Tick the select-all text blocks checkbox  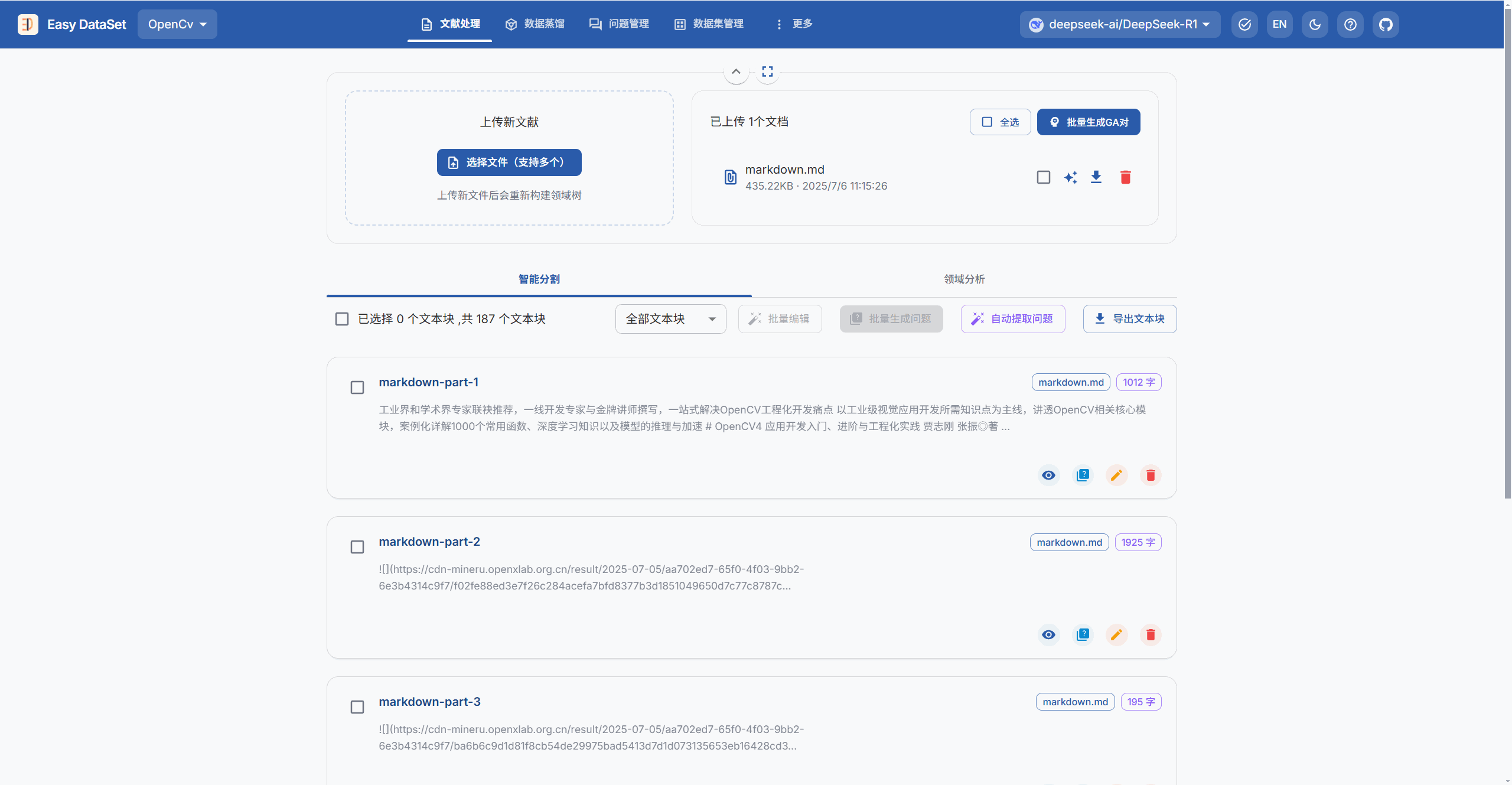tap(342, 319)
